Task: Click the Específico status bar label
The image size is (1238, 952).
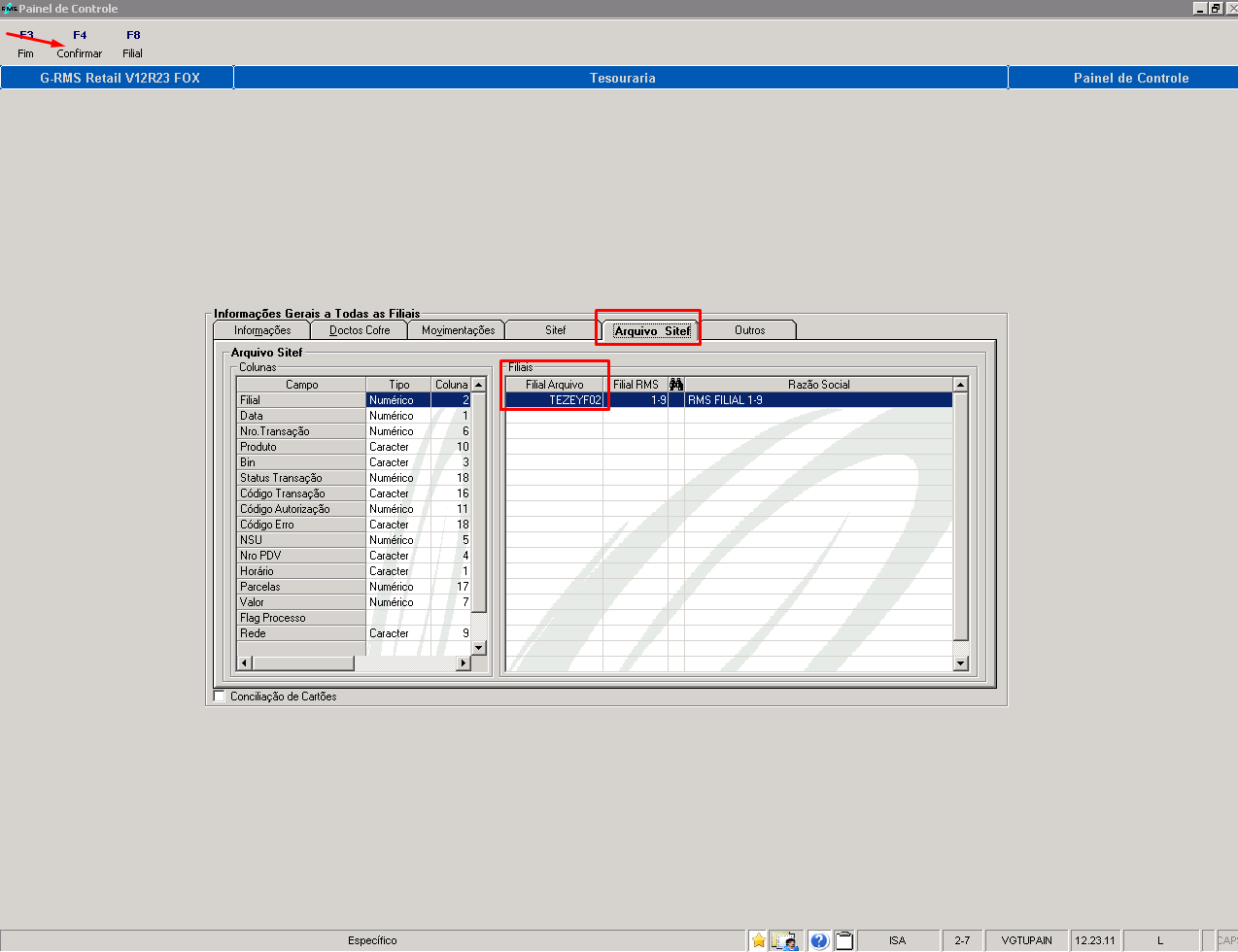Action: 372,940
